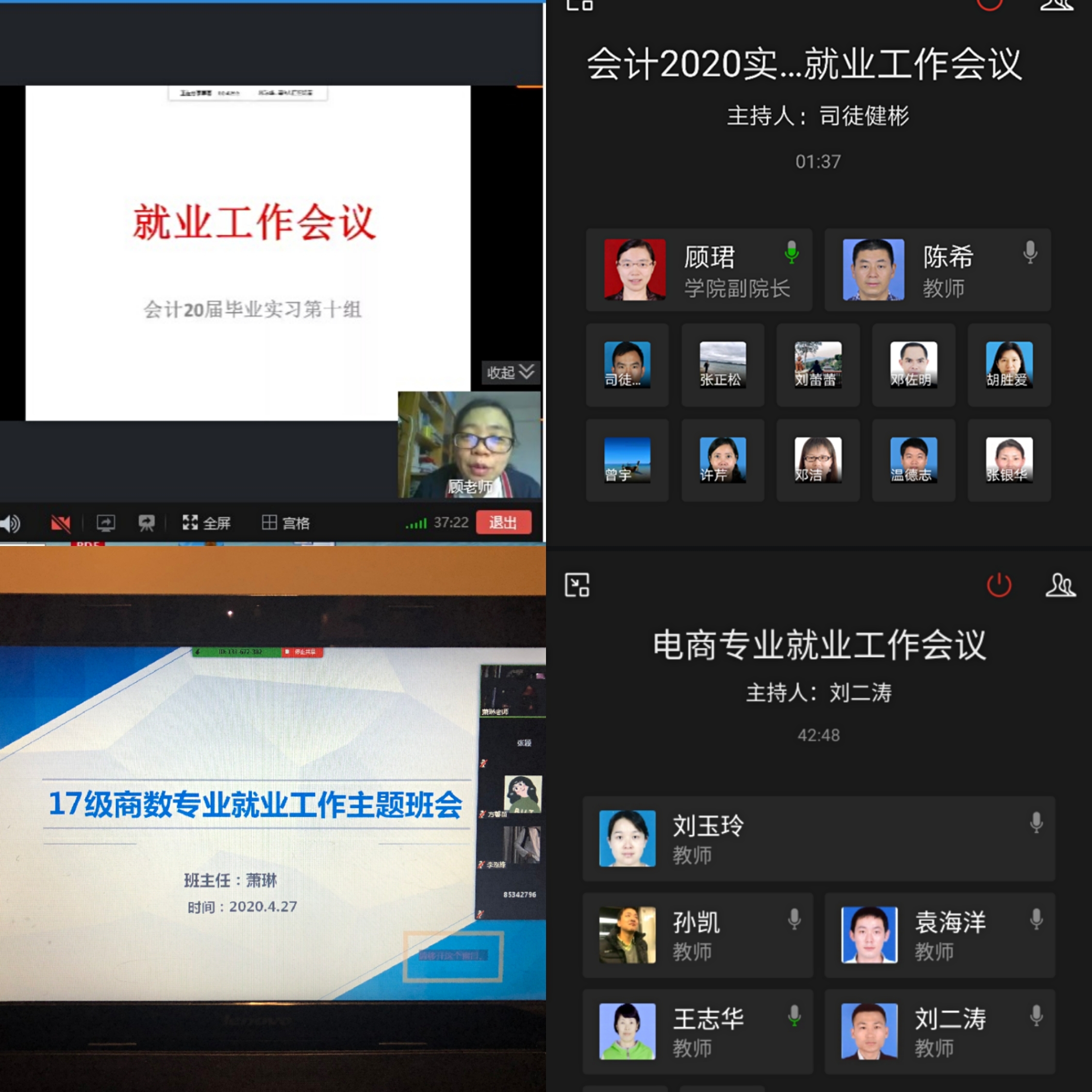This screenshot has width=1092, height=1092.
Task: Click red 停止共享 stop-sharing button on laptop
Action: point(302,652)
